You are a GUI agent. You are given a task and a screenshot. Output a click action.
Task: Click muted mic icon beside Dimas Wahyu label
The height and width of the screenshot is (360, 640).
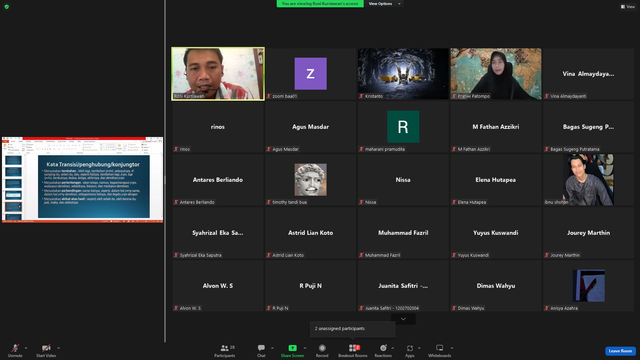454,308
